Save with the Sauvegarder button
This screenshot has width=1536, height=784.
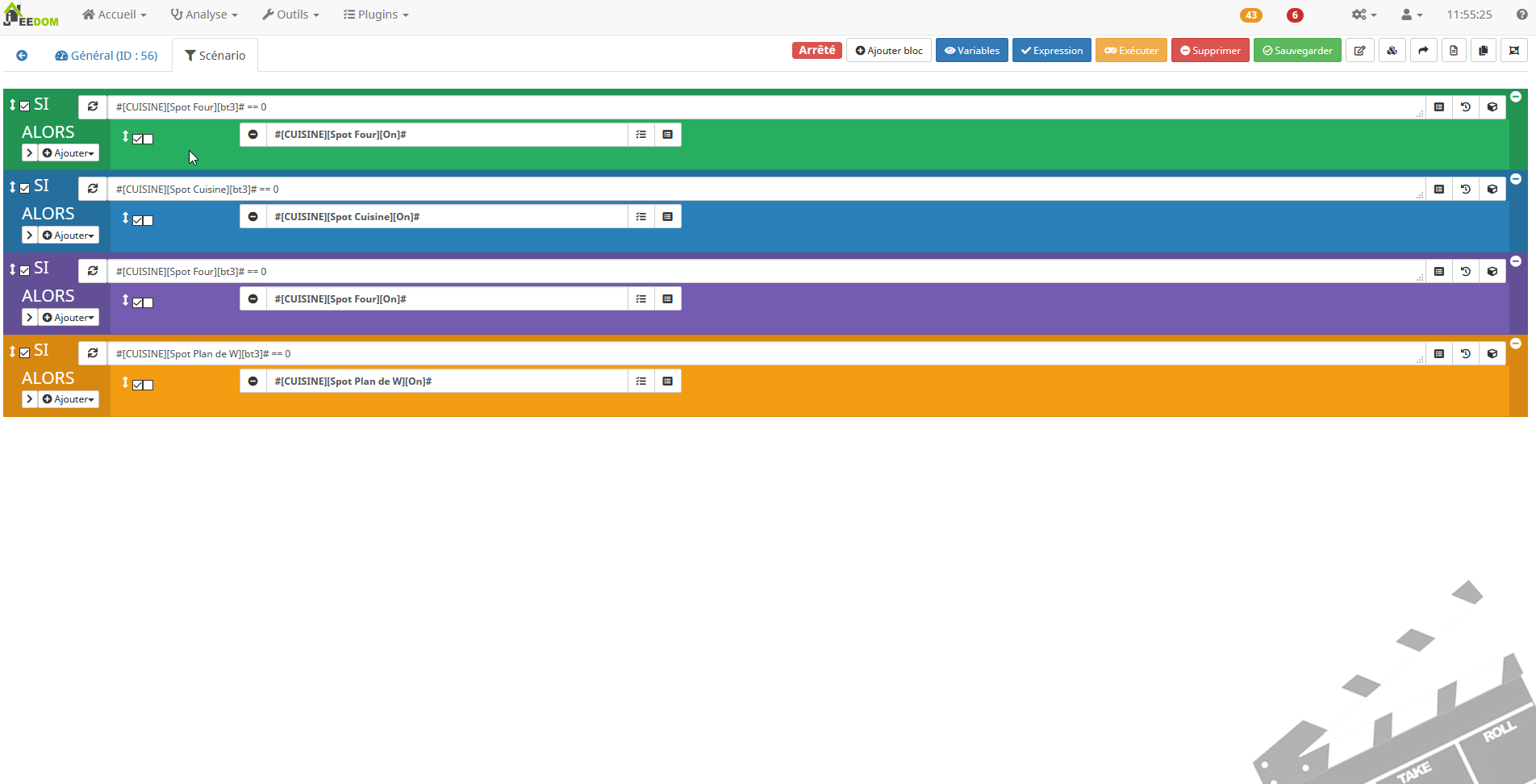(1298, 51)
